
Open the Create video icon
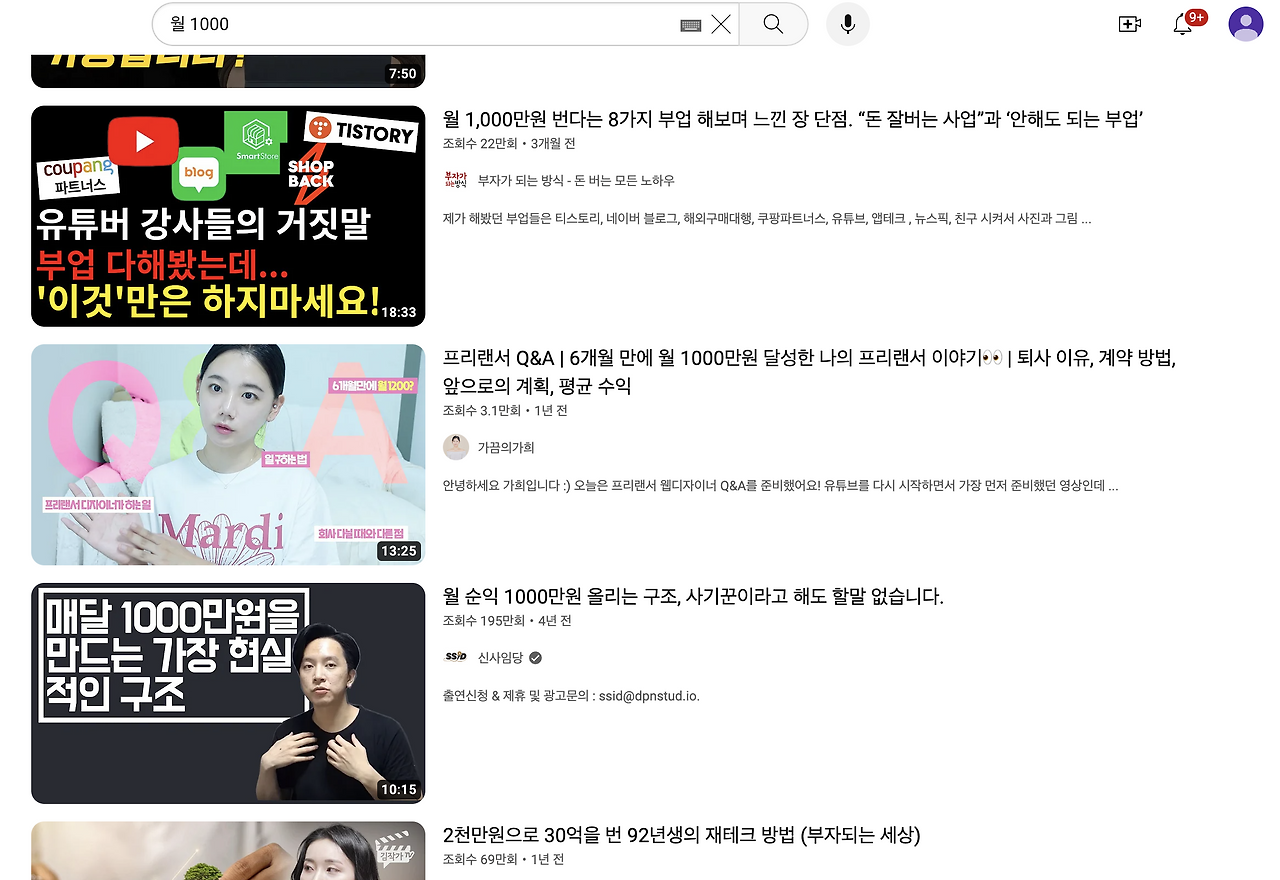point(1129,24)
